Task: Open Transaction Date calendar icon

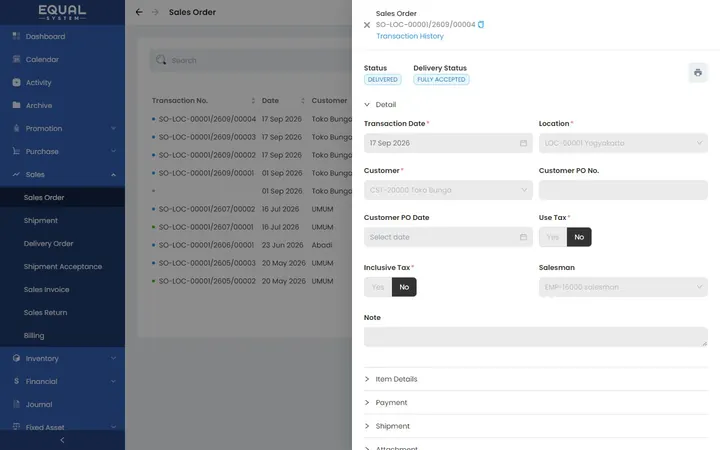Action: [523, 143]
